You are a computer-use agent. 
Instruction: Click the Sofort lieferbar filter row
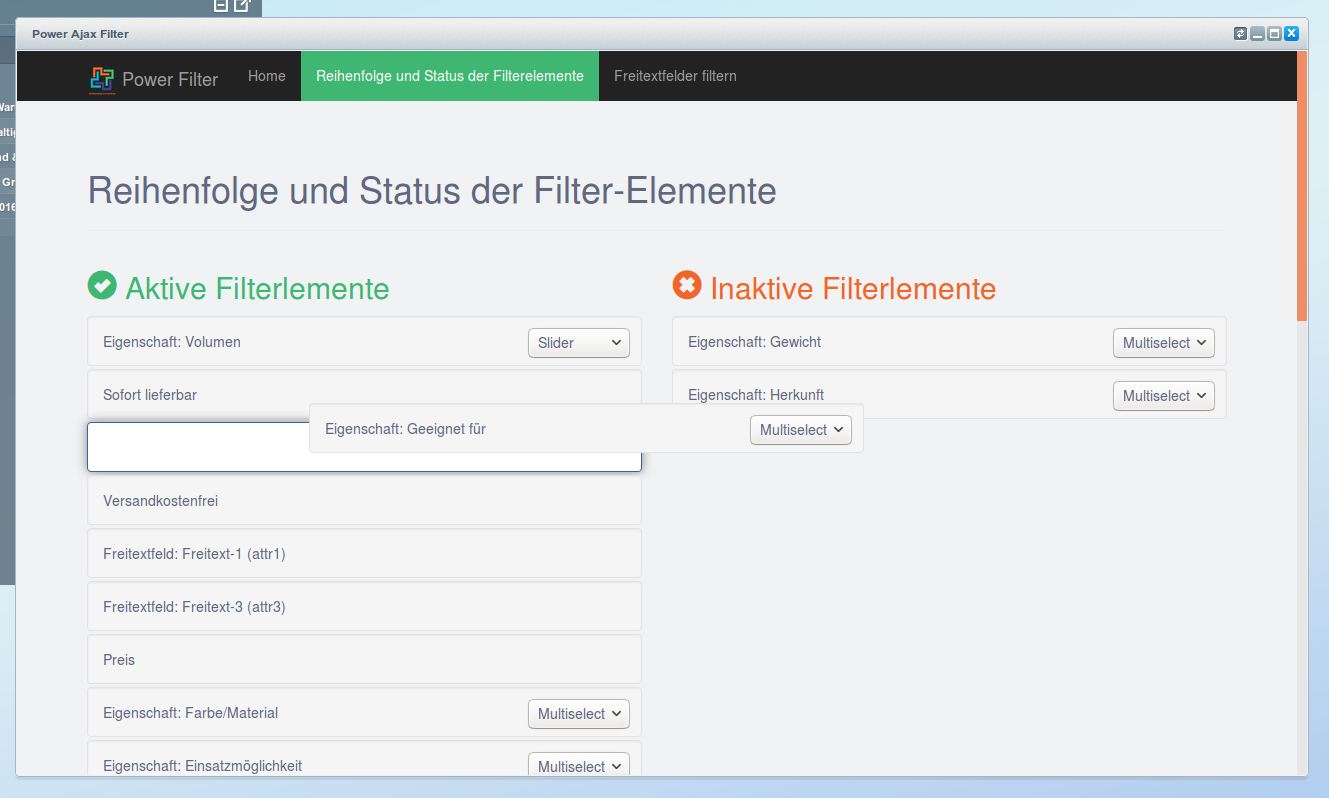(364, 395)
